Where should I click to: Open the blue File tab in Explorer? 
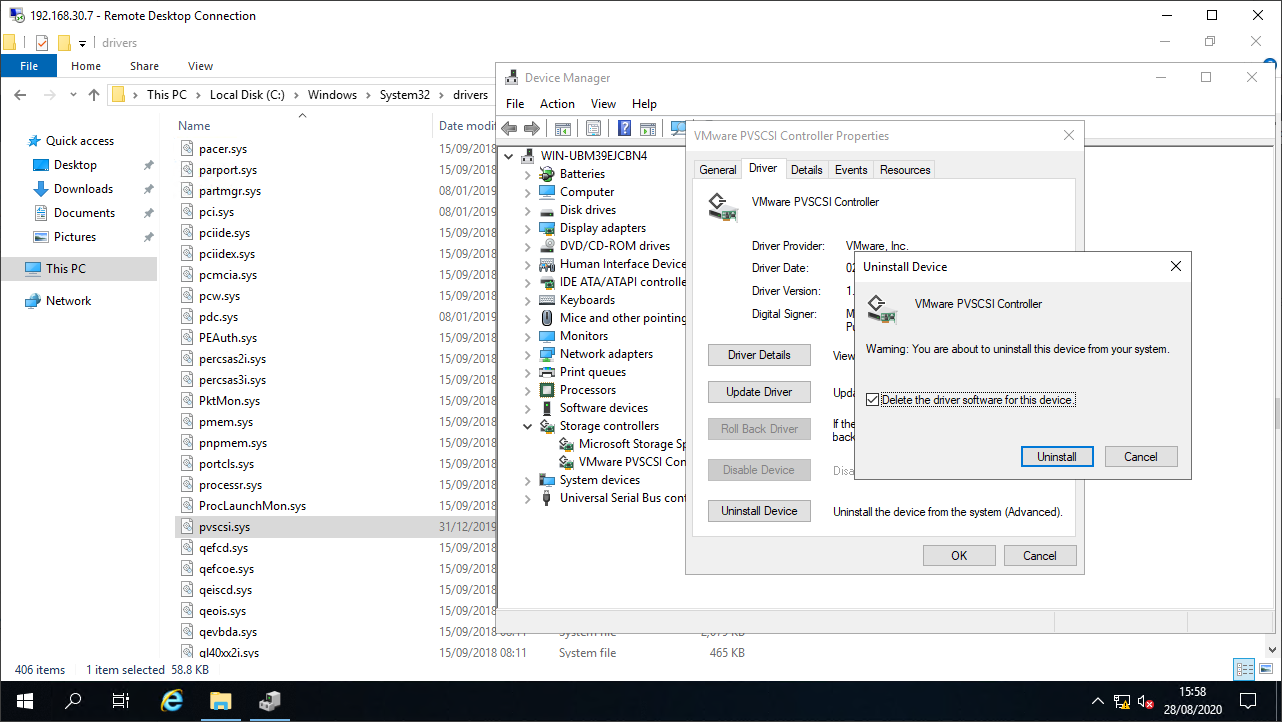(29, 66)
